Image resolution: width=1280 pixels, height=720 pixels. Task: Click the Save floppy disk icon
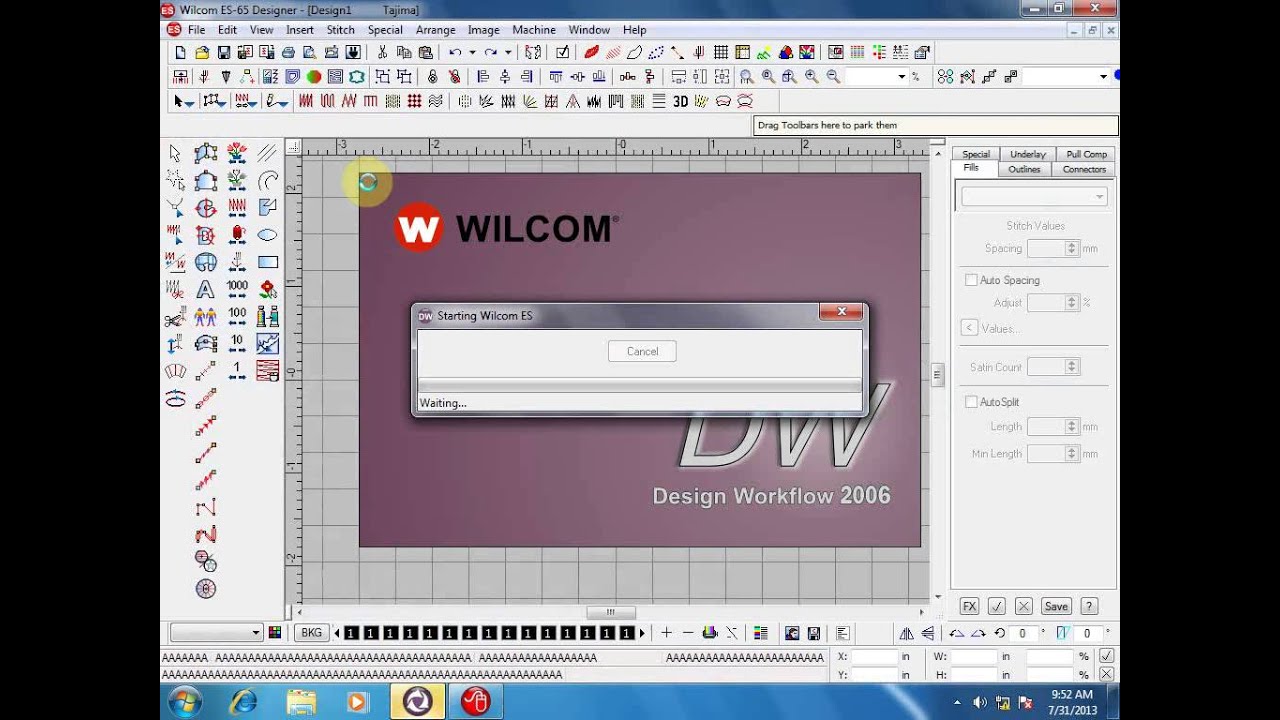[x=224, y=53]
